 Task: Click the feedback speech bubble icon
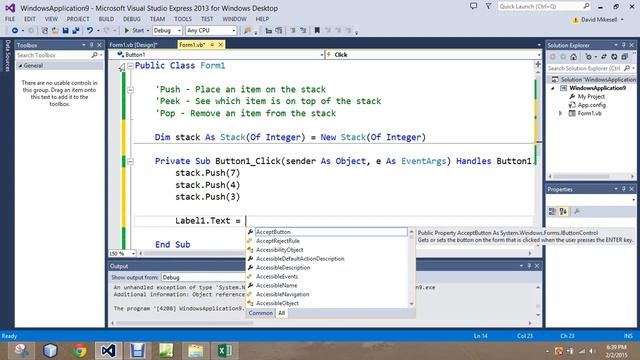click(473, 6)
